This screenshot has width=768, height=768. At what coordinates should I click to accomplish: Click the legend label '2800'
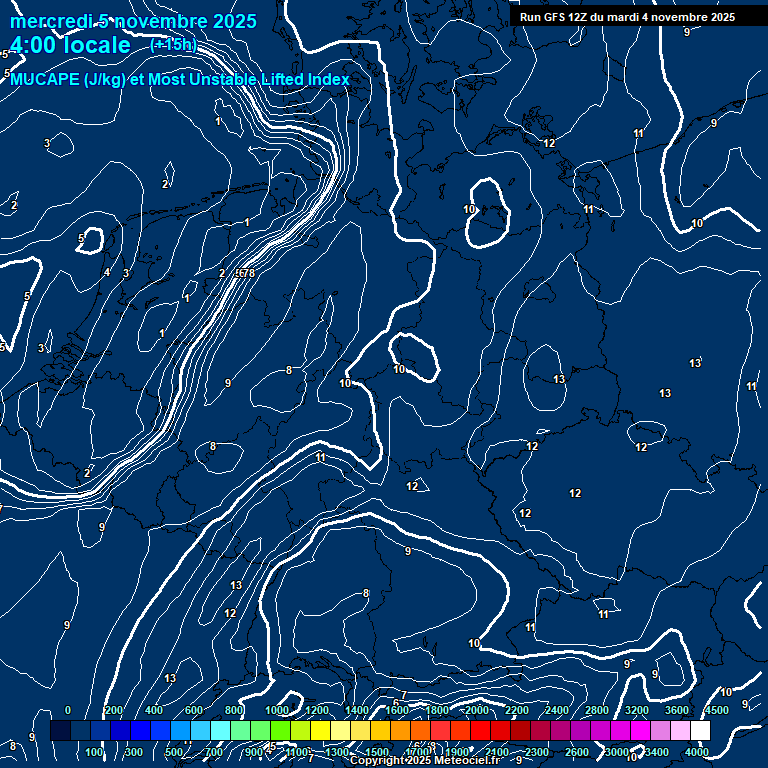coord(597,710)
